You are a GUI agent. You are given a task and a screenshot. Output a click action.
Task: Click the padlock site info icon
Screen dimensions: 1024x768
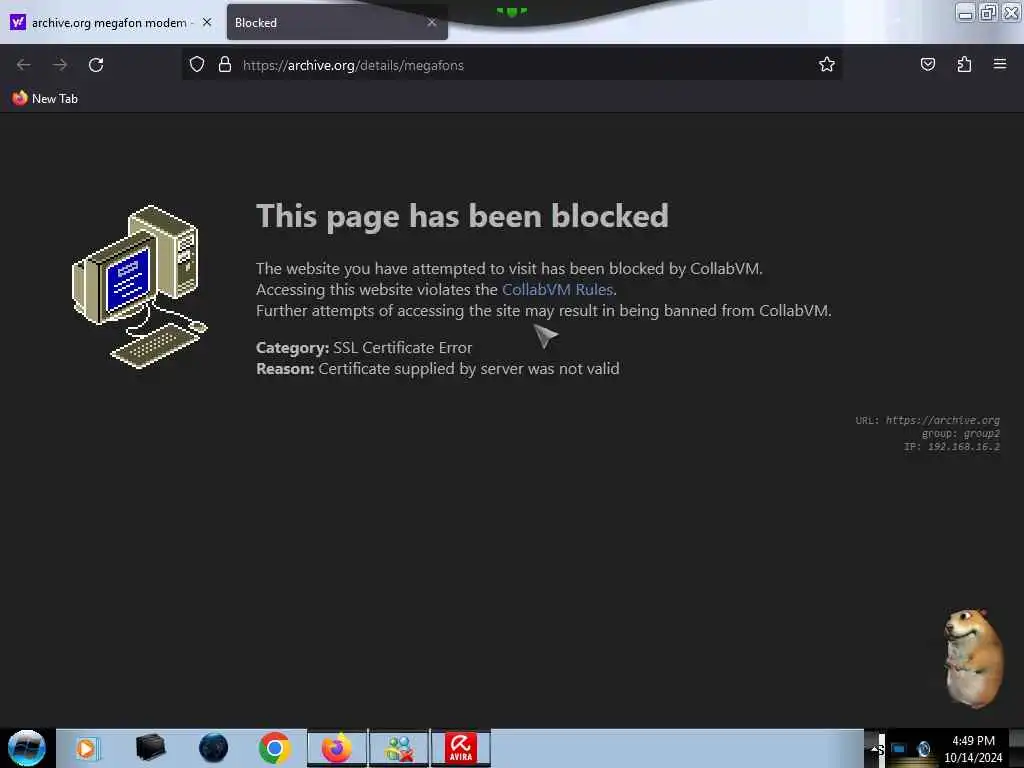(x=225, y=64)
